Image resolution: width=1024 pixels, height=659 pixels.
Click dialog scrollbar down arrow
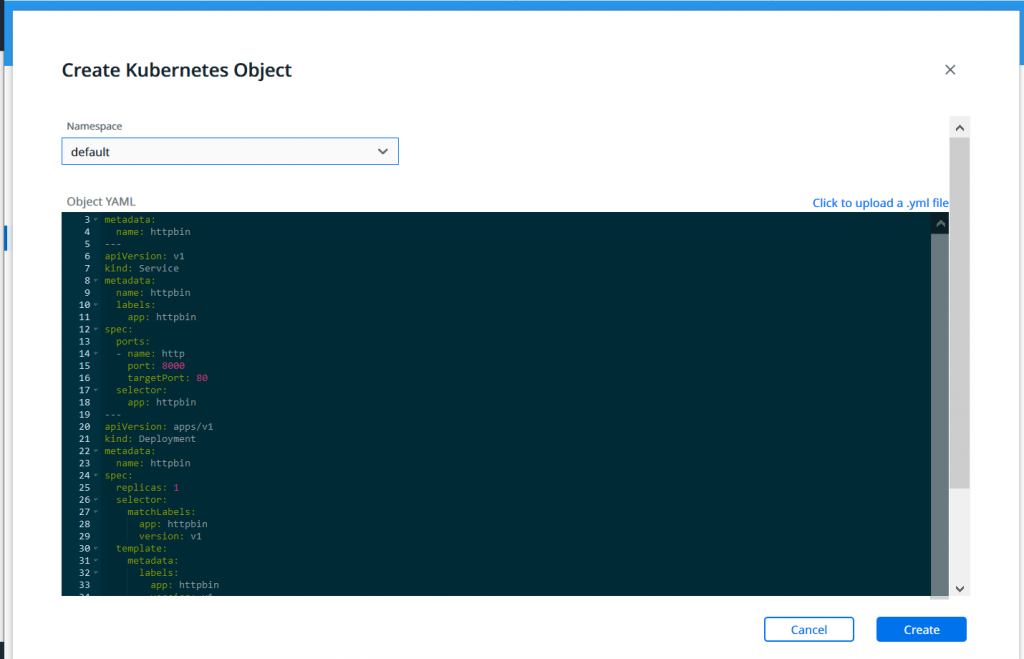click(x=959, y=588)
